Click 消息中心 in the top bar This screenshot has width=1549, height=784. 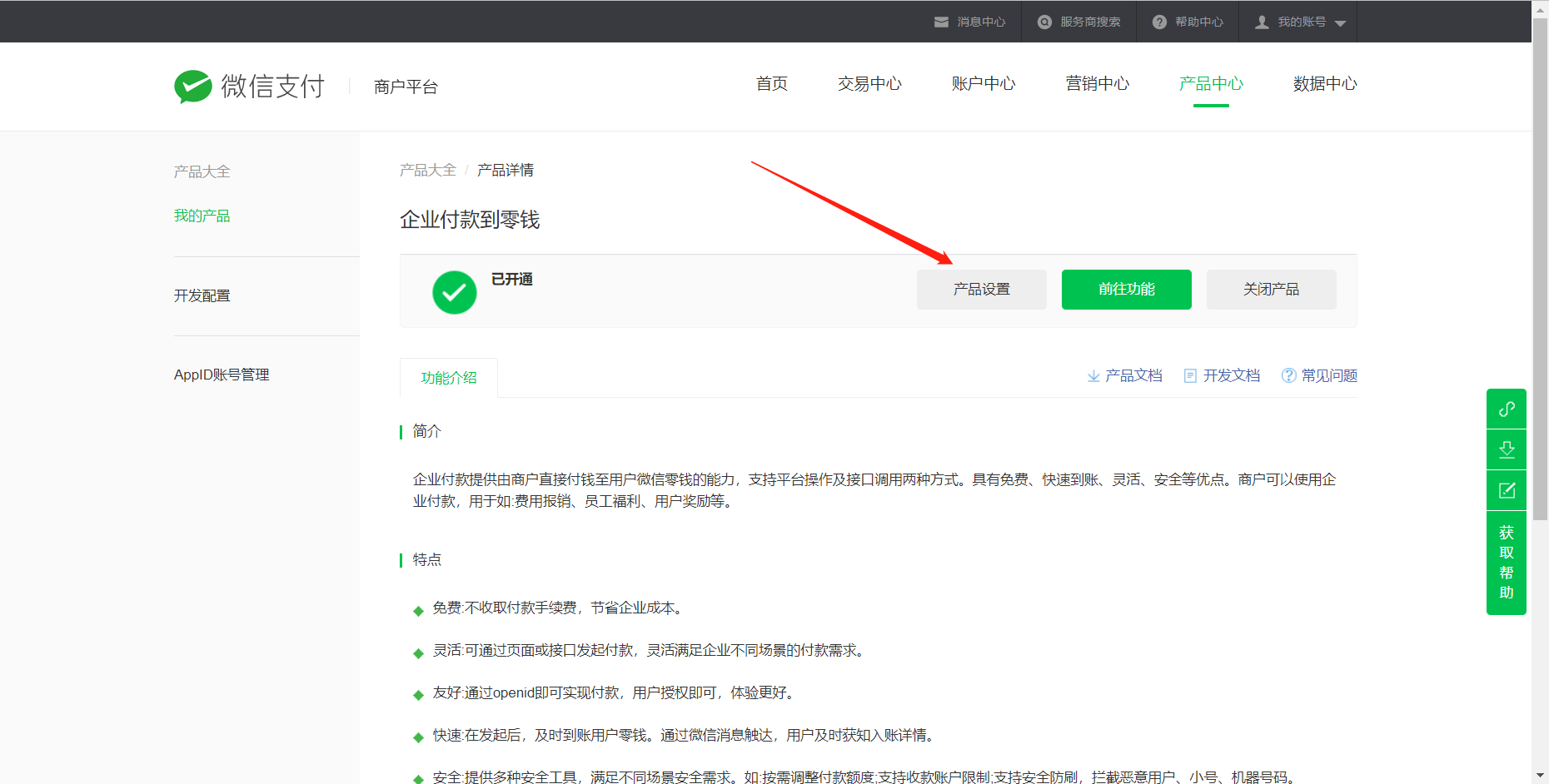click(981, 22)
